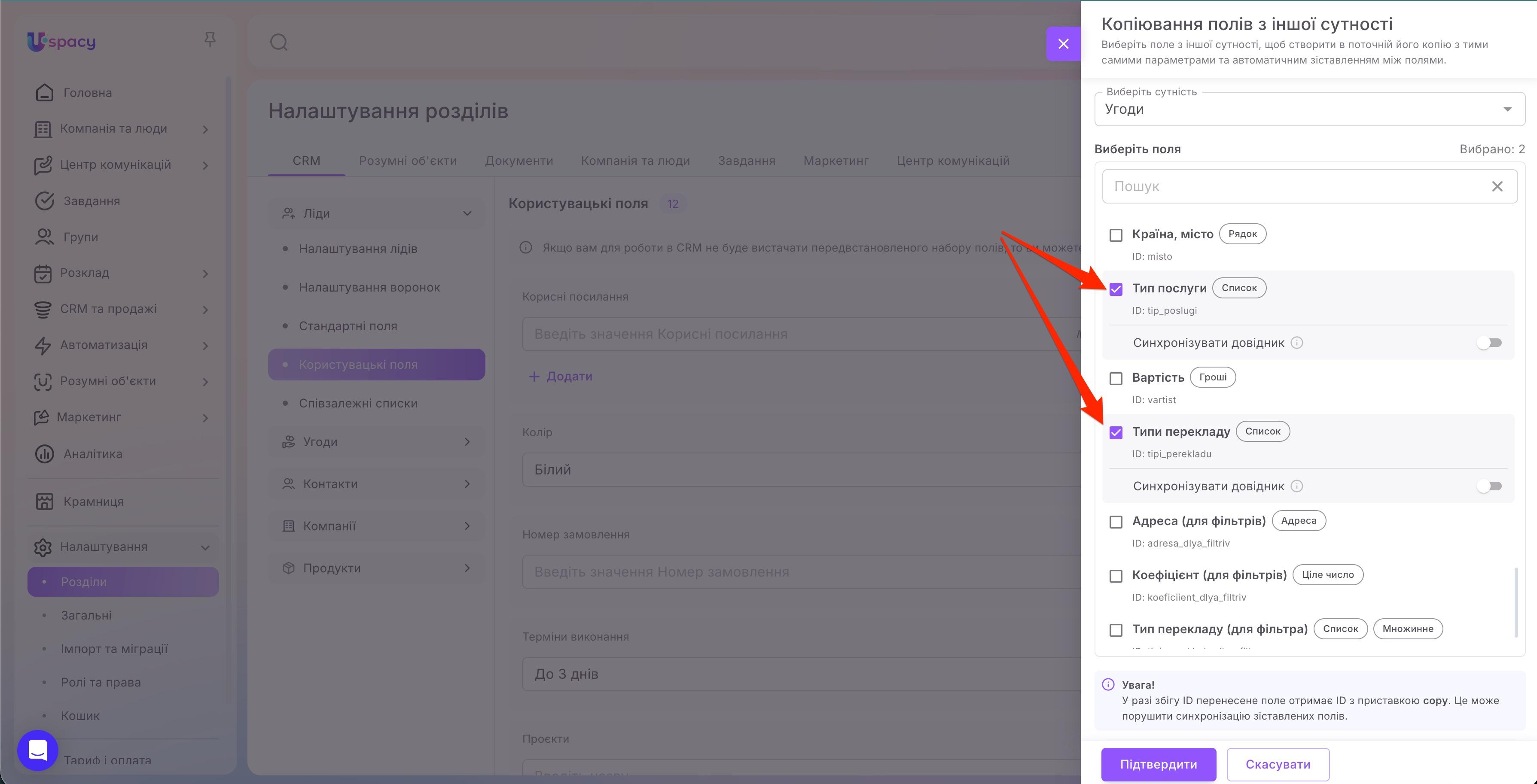The image size is (1537, 784).
Task: Clear the Пошук field with X icon
Action: [1497, 186]
